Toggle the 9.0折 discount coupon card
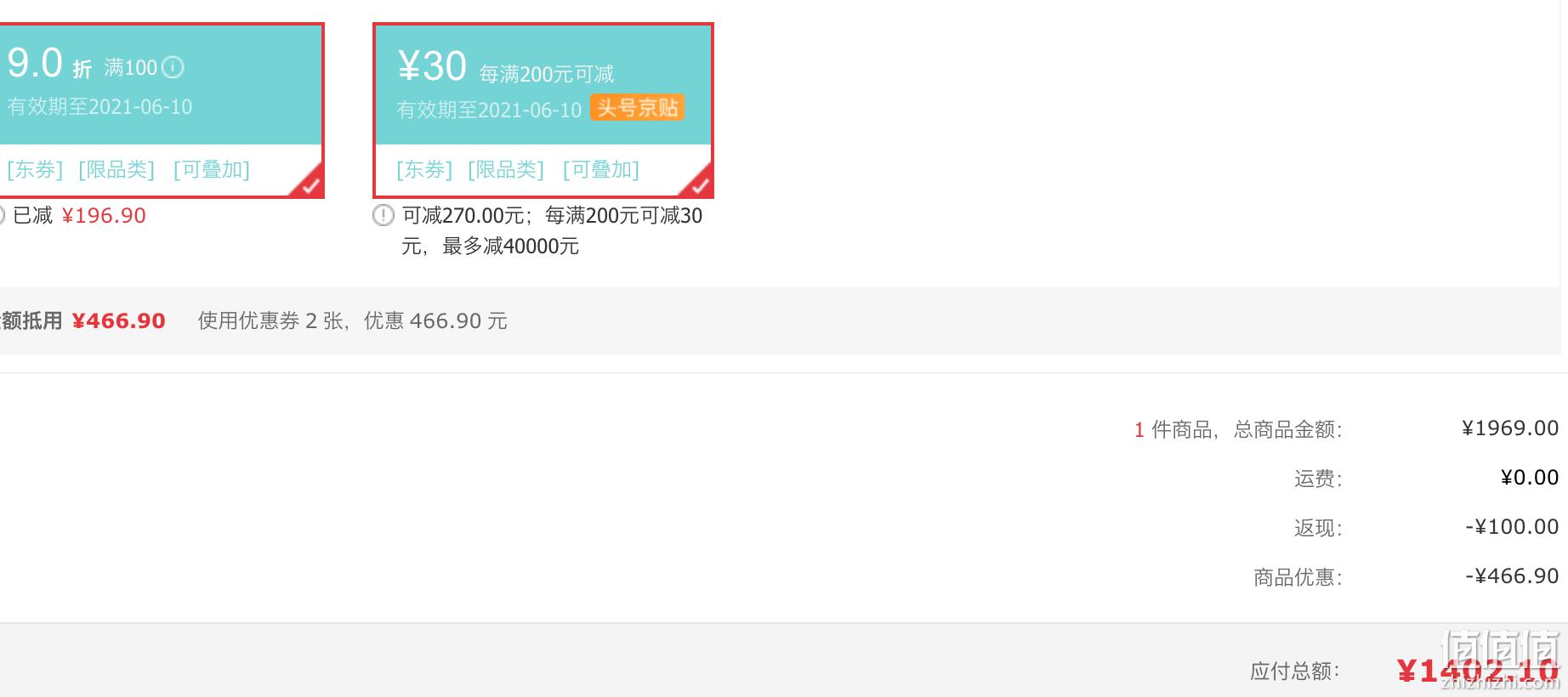The image size is (1568, 697). point(161,110)
